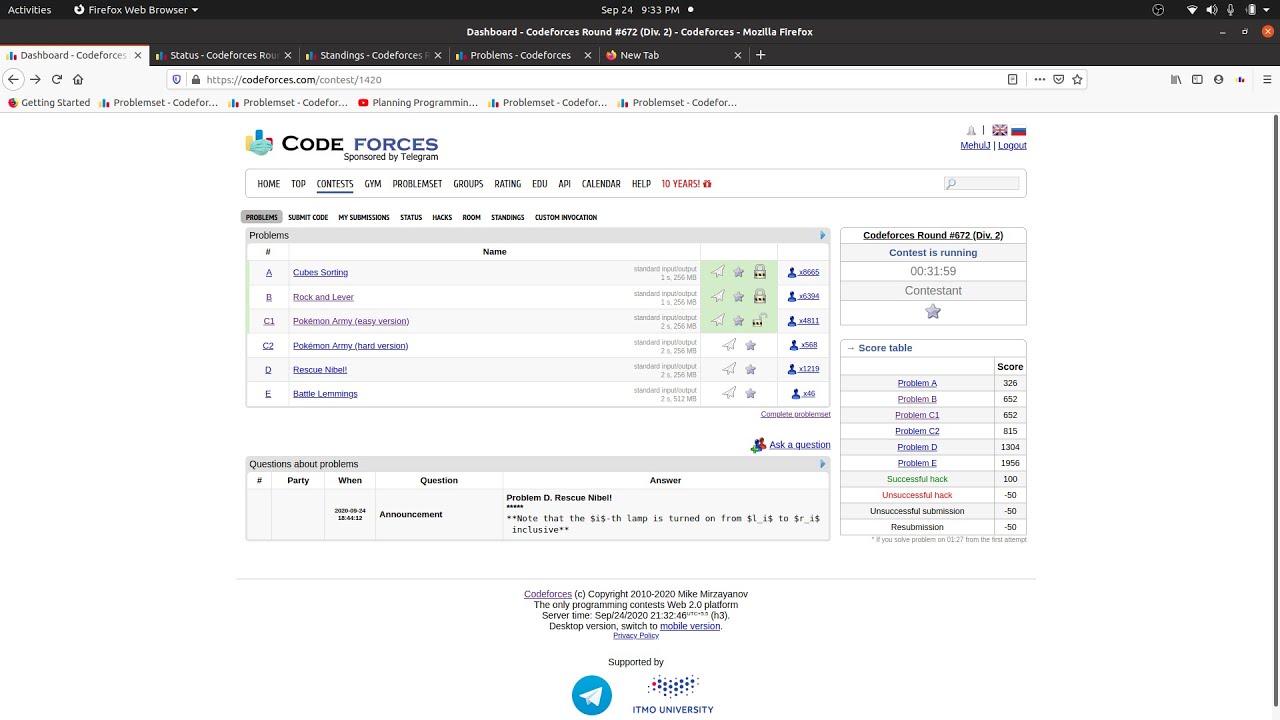Bookmark this page with the address bar star
Viewport: 1280px width, 720px height.
1077,79
